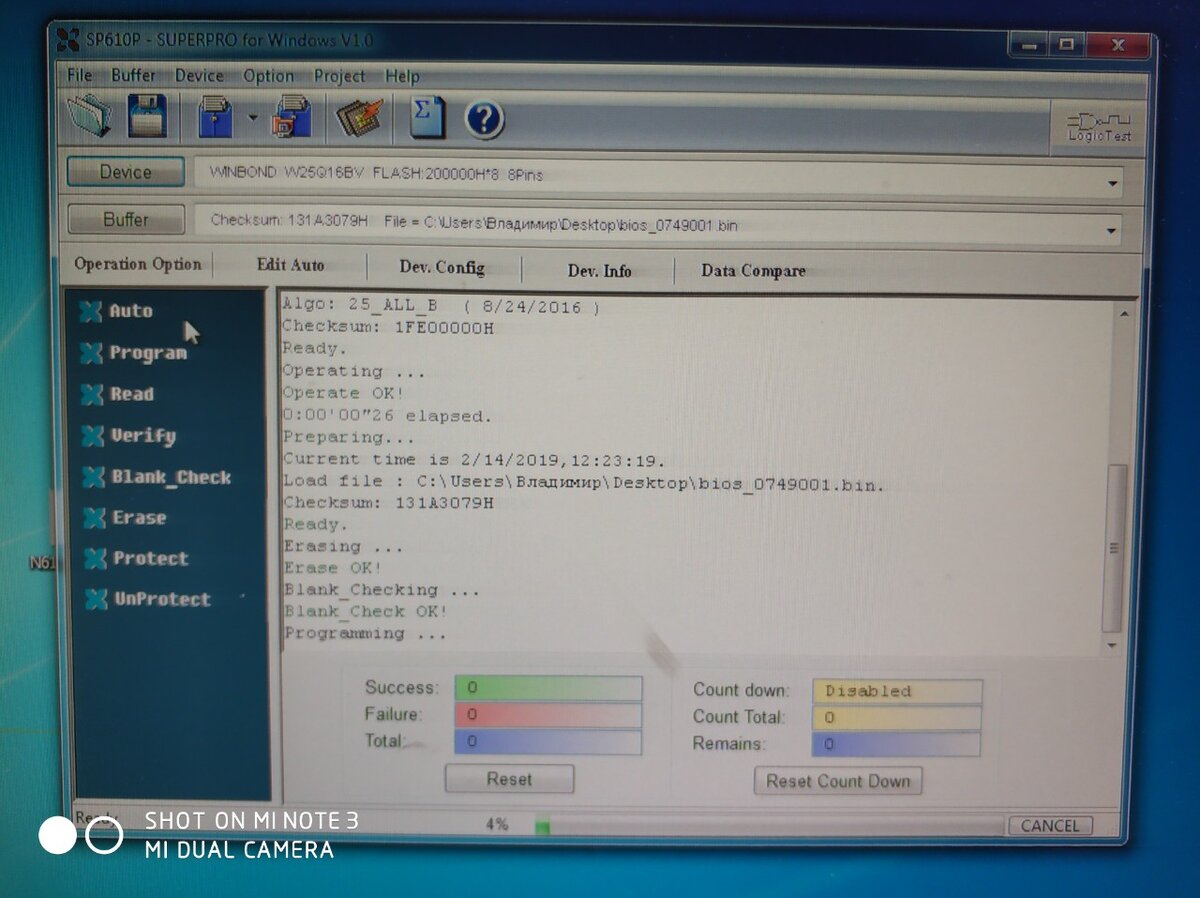Click the green Success counter field
This screenshot has height=898, width=1200.
548,688
